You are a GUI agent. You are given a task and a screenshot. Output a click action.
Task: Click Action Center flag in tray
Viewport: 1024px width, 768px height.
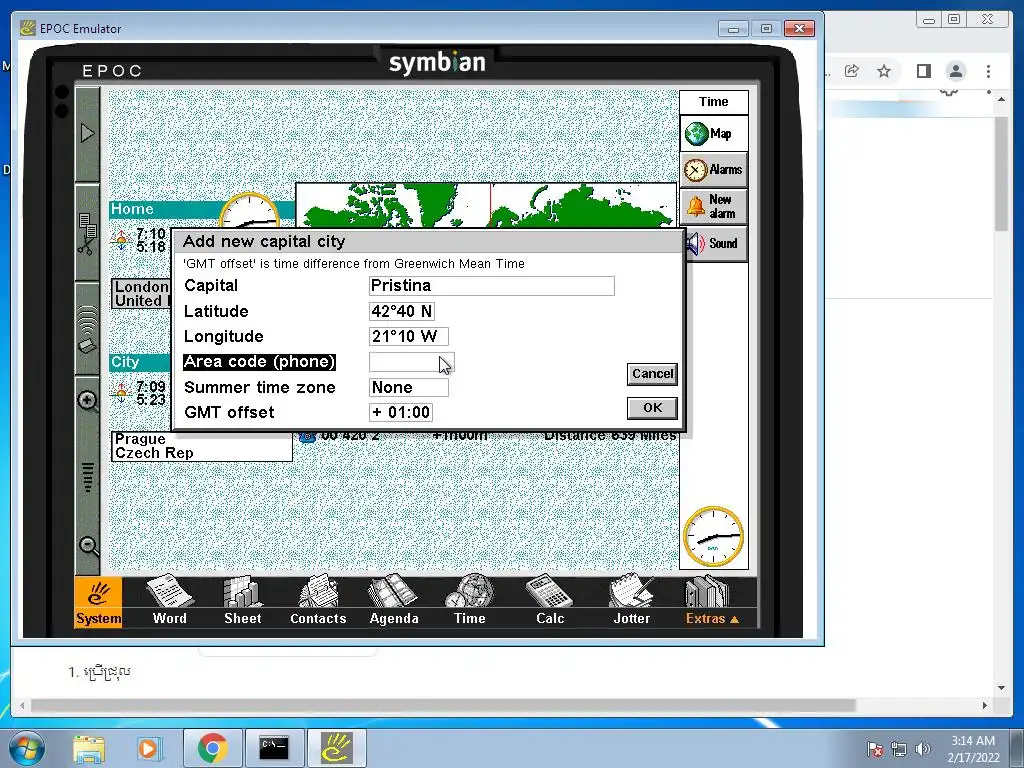point(875,749)
